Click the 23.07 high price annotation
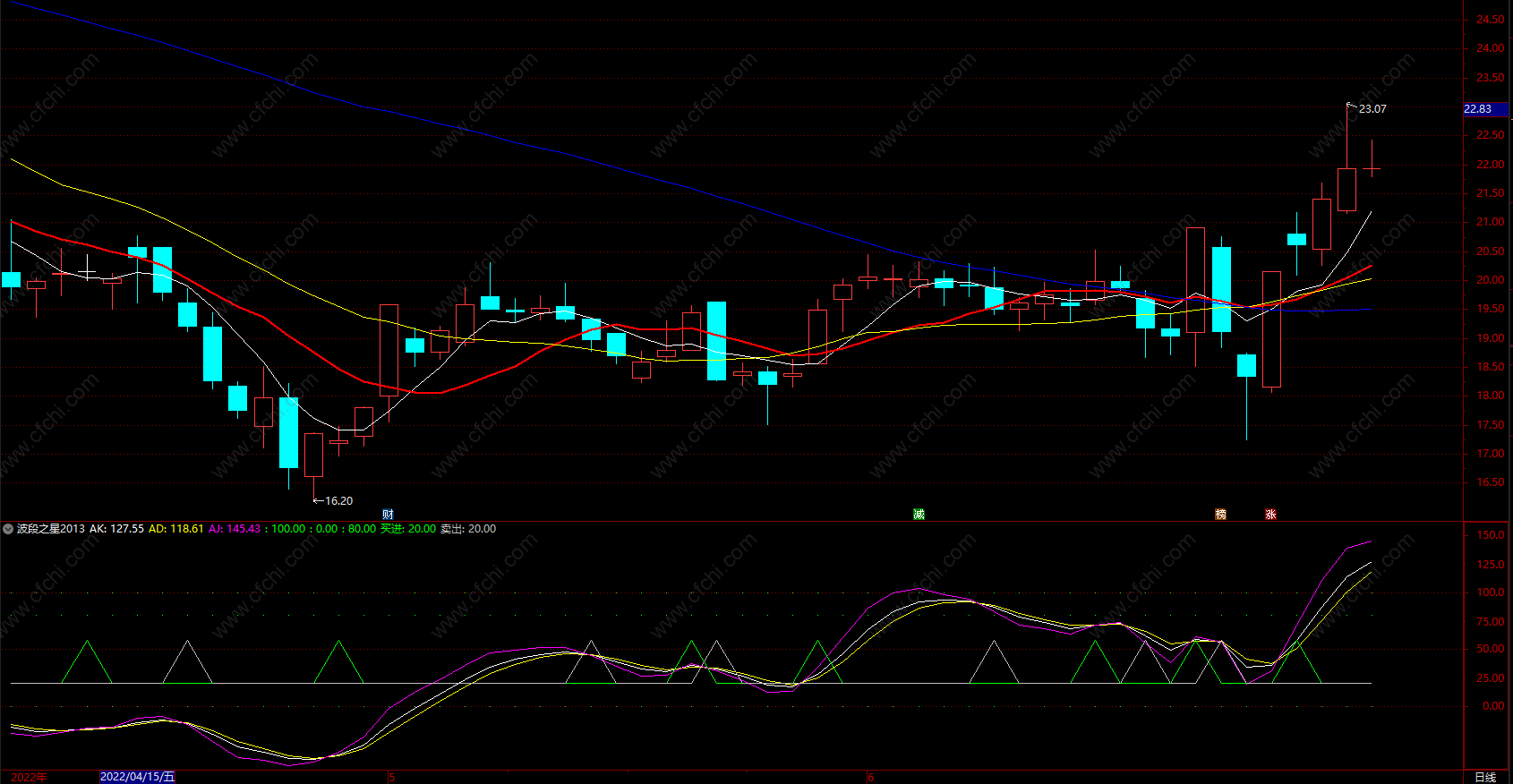 click(x=1372, y=109)
